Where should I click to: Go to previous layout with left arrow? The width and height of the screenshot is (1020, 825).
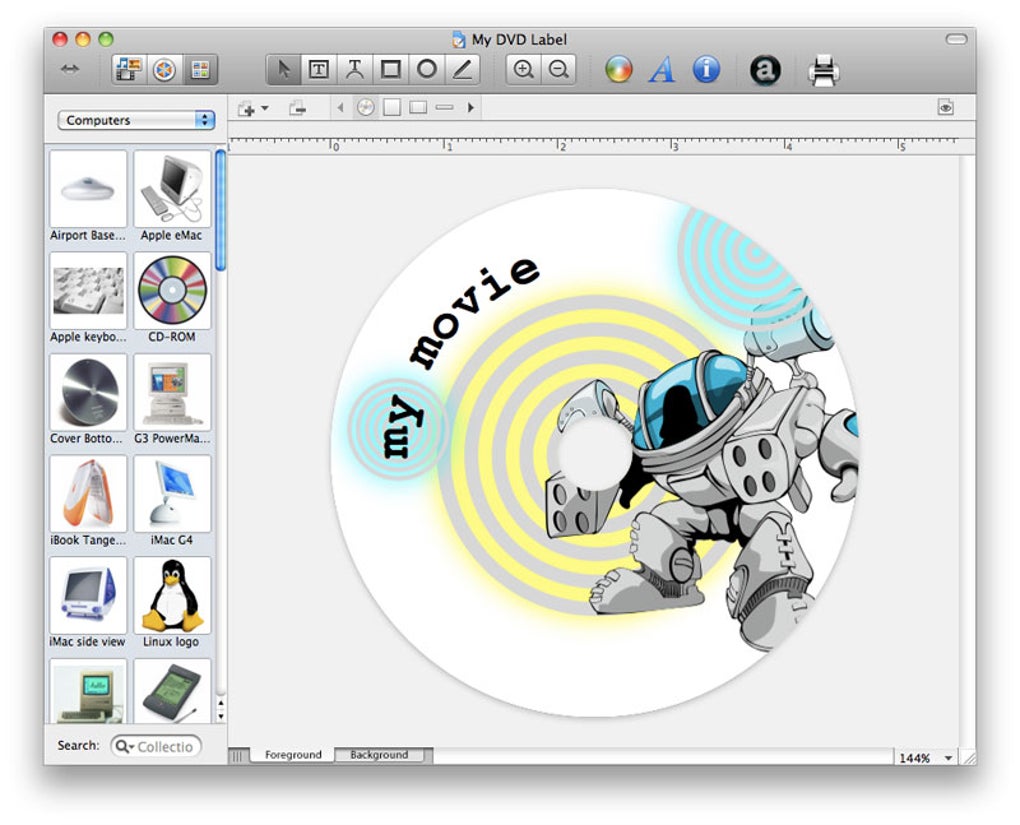340,107
